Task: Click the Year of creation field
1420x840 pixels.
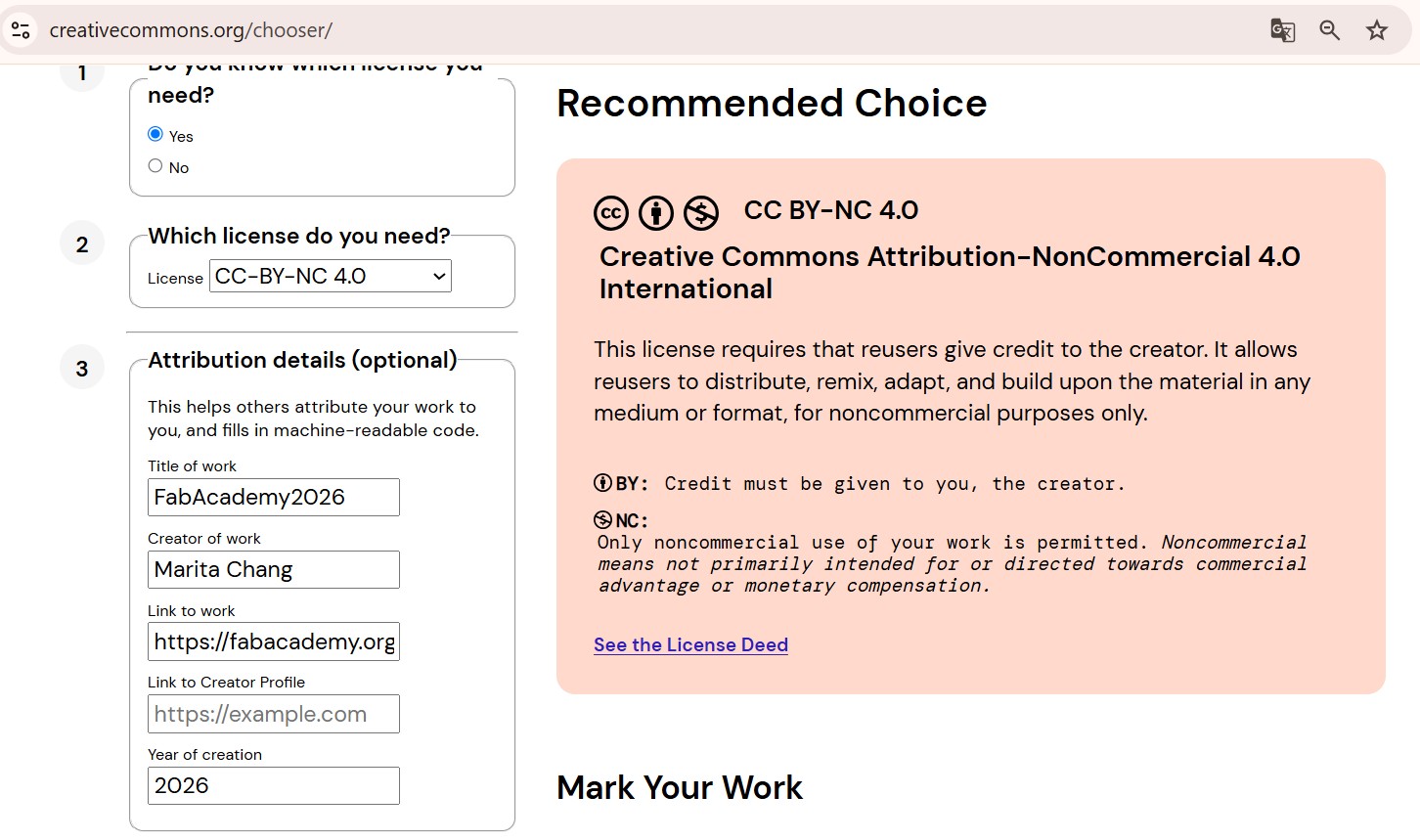Action: click(274, 785)
